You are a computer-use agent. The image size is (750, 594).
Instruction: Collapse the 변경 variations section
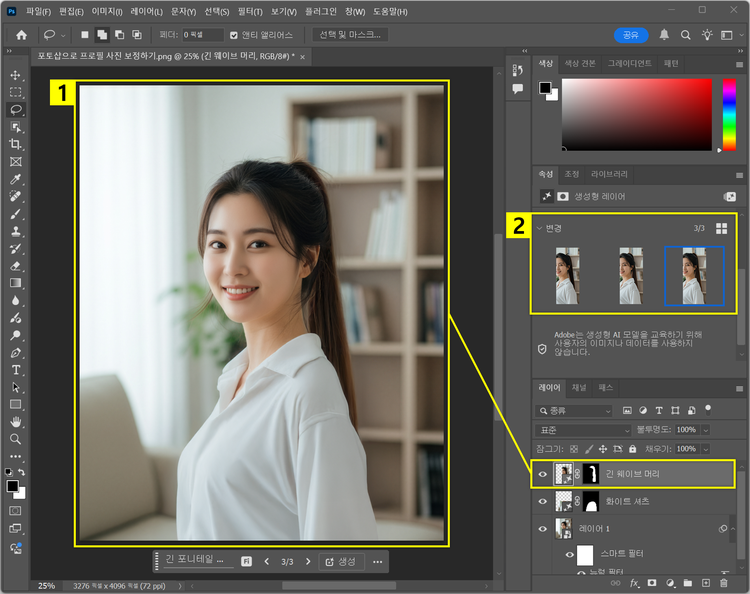539,228
